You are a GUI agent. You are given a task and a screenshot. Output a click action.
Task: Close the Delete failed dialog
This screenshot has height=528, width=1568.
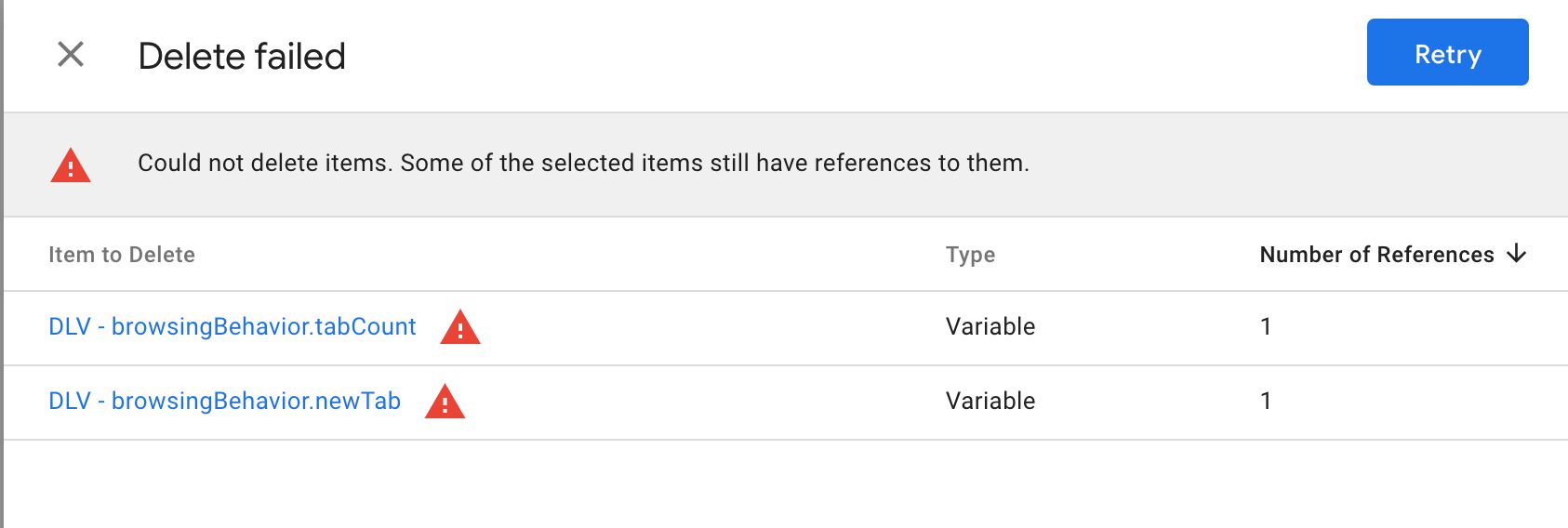[x=71, y=55]
